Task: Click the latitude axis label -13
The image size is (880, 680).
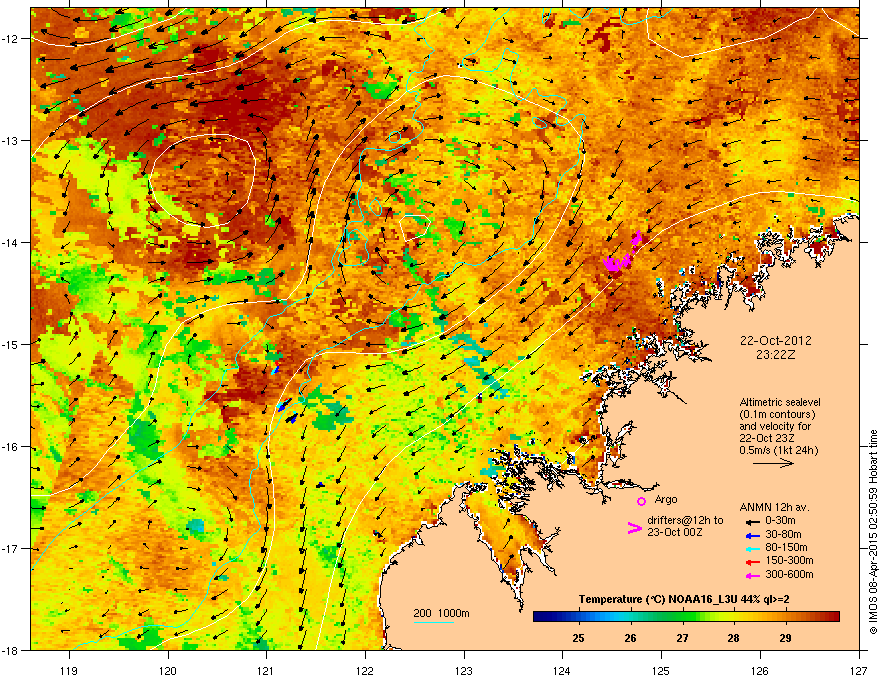Action: tap(11, 140)
